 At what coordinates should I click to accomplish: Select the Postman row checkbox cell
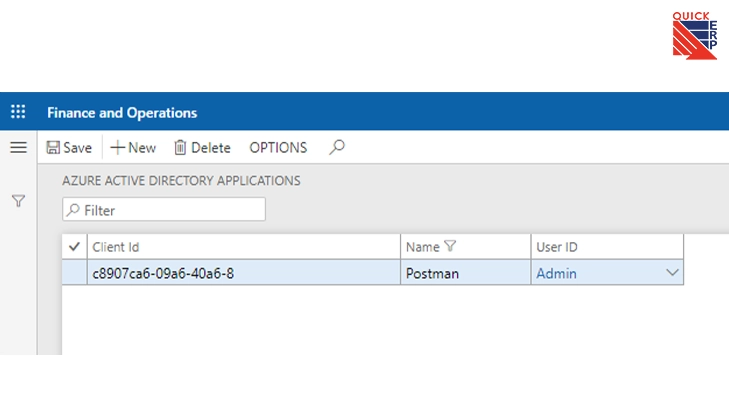click(x=74, y=272)
